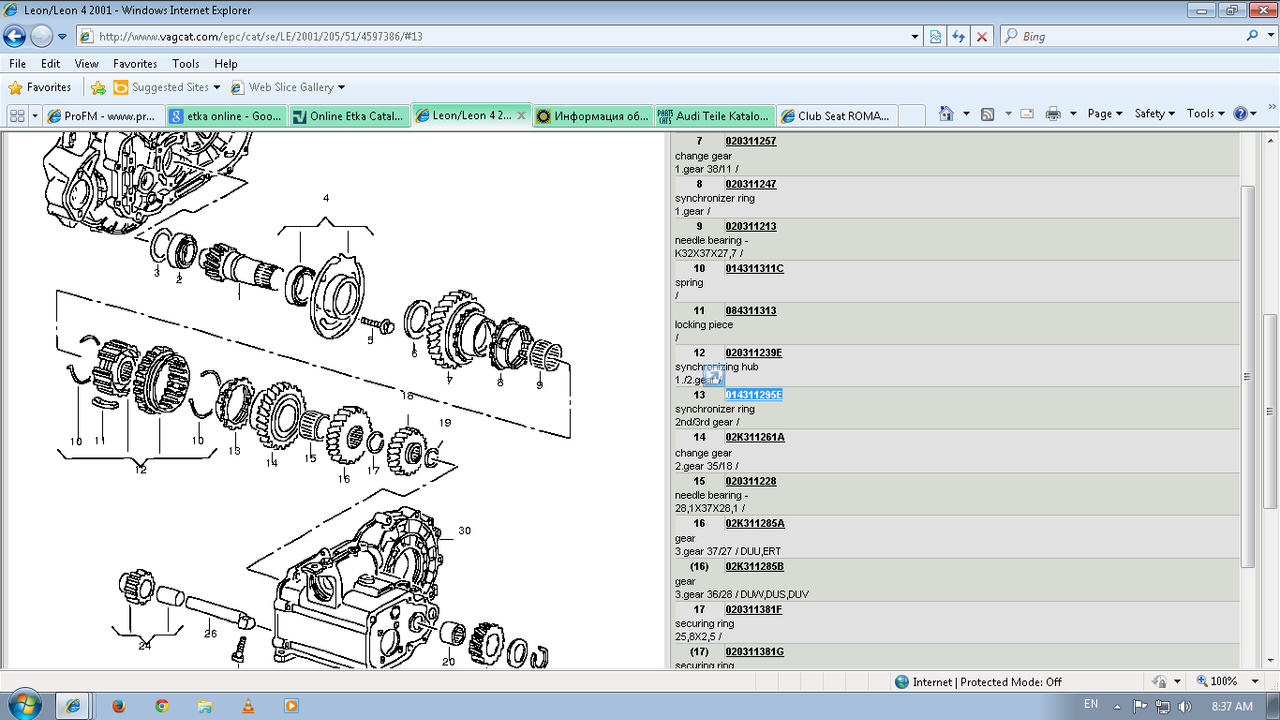1280x720 pixels.
Task: Stop page loading with the red X icon
Action: 982,36
